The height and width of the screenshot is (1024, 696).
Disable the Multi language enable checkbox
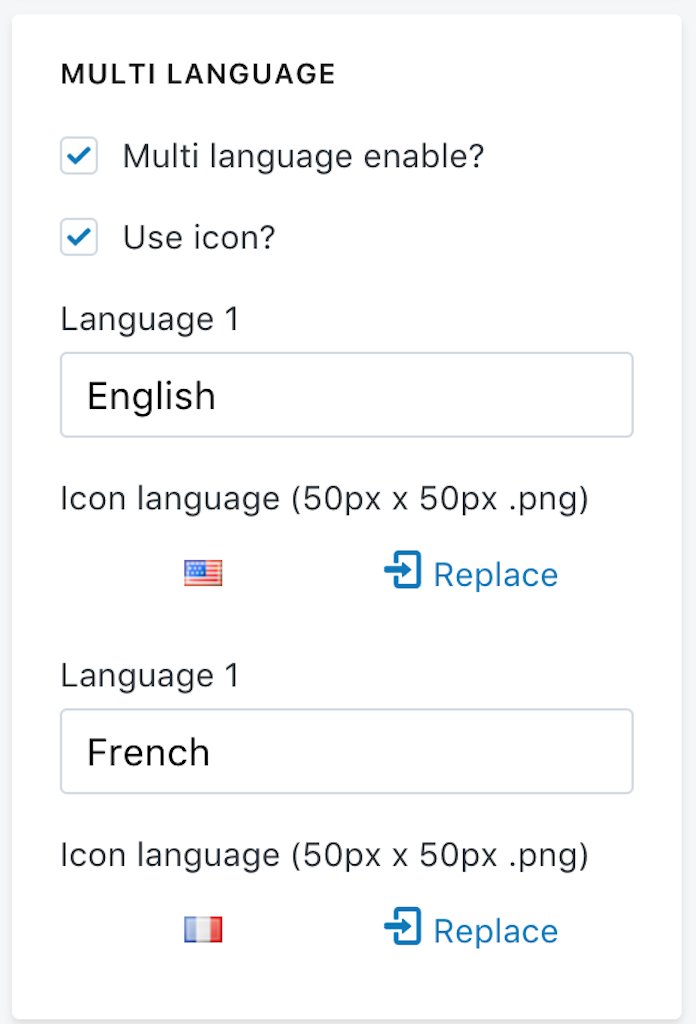click(x=79, y=157)
